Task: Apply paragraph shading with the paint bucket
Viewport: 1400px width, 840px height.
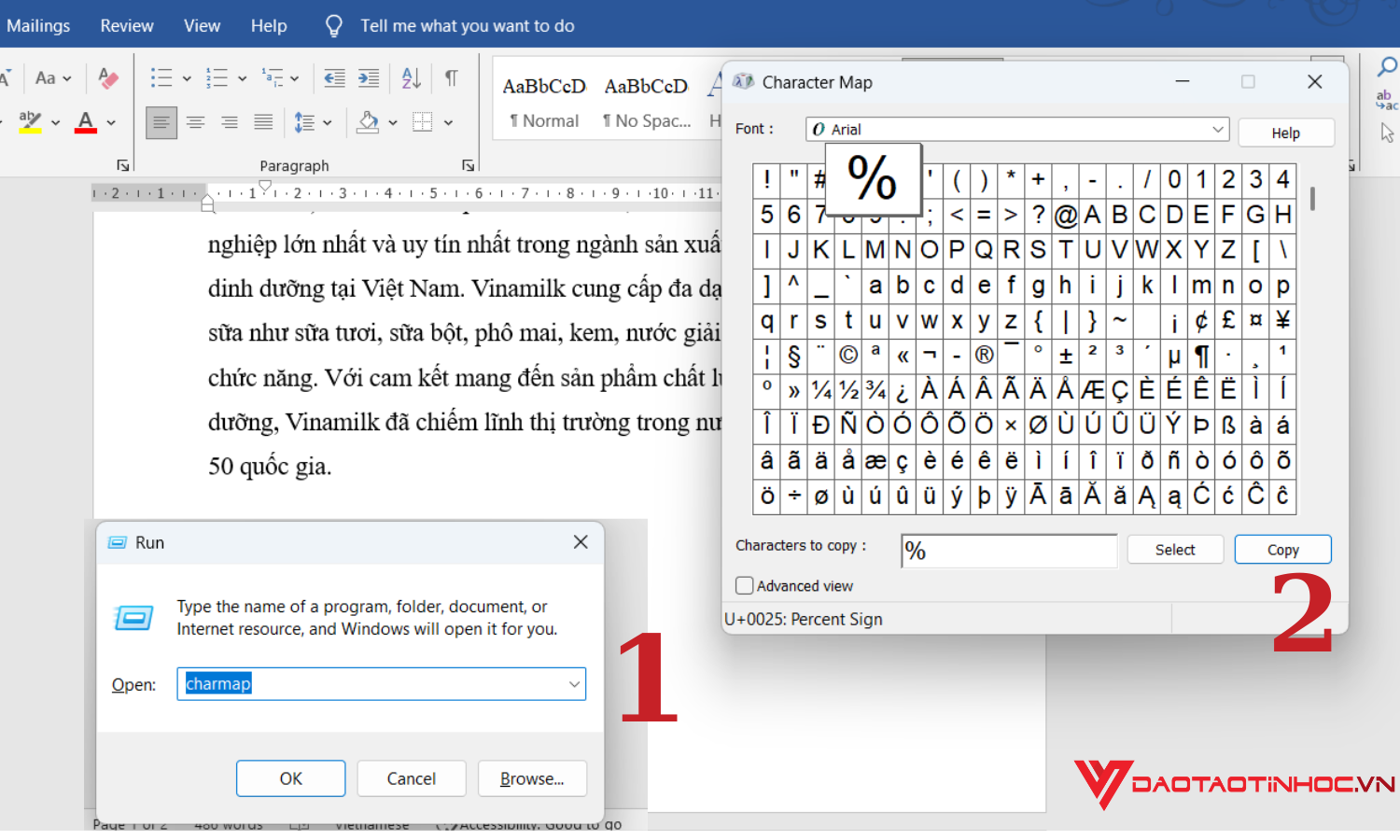Action: (369, 122)
